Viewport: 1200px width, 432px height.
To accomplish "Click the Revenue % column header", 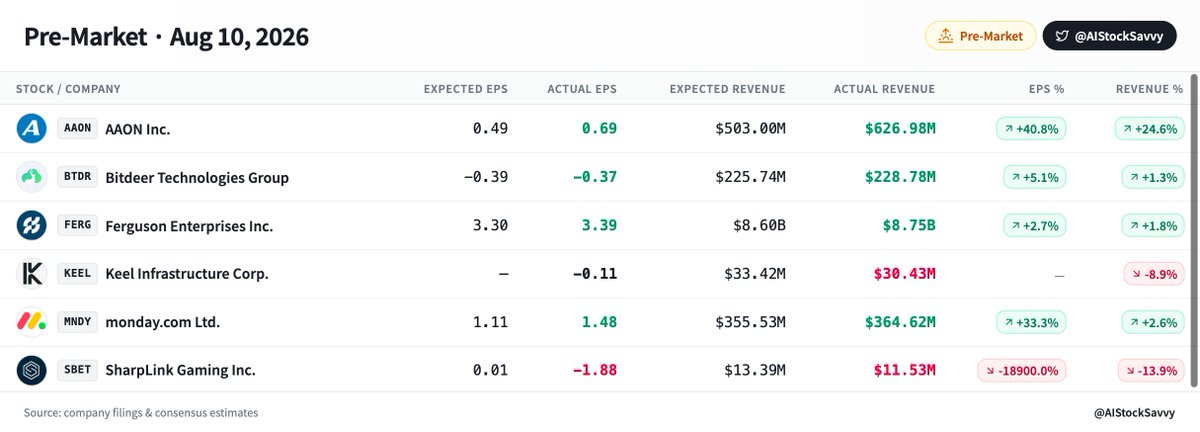I will click(x=1150, y=89).
